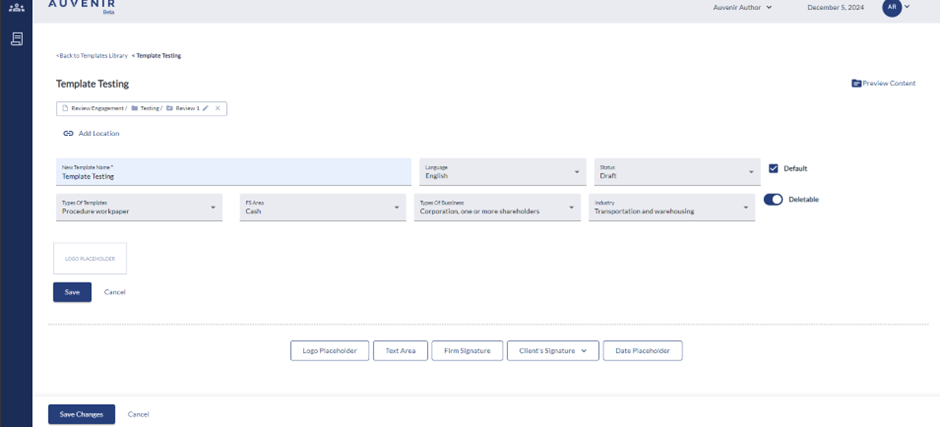Image resolution: width=940 pixels, height=427 pixels.
Task: Go back to Templates Library
Action: pos(92,56)
